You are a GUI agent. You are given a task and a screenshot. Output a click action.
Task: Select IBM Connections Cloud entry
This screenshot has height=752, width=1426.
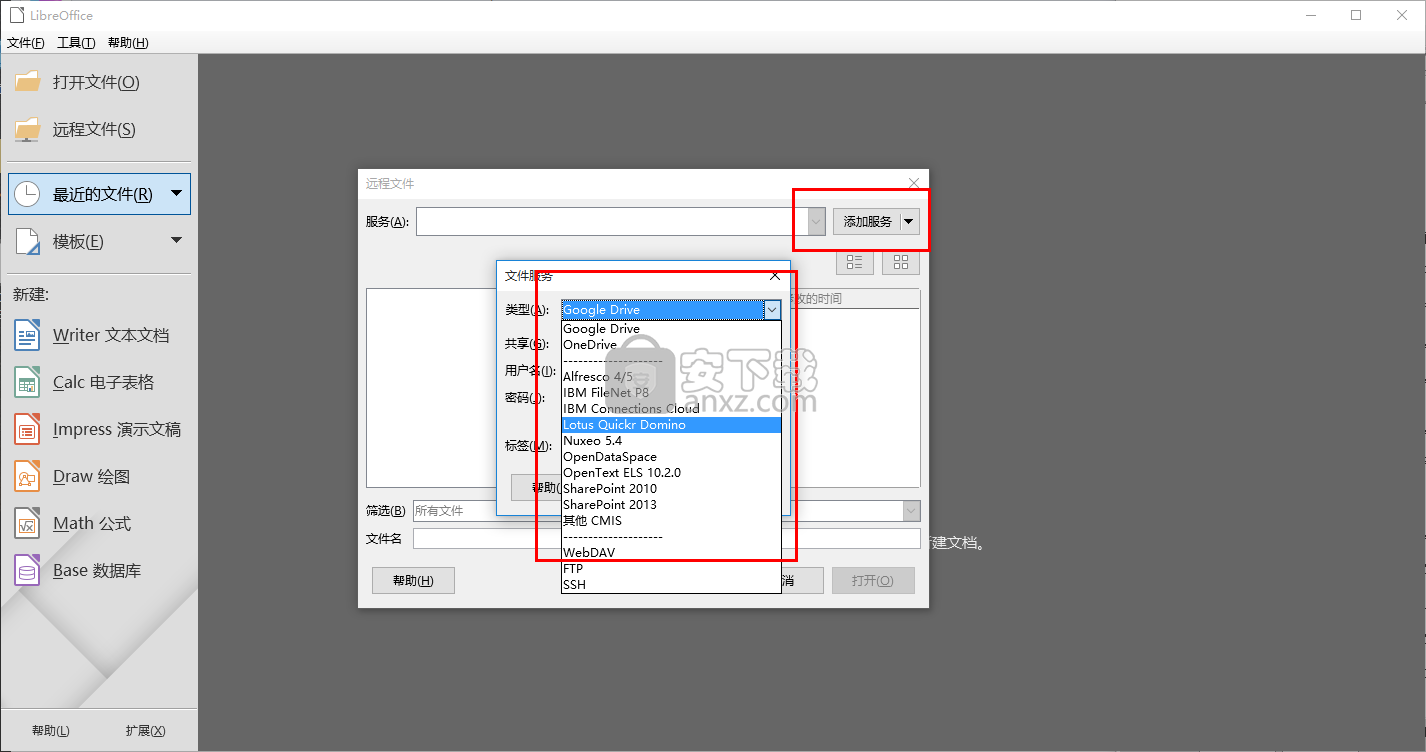click(x=671, y=409)
